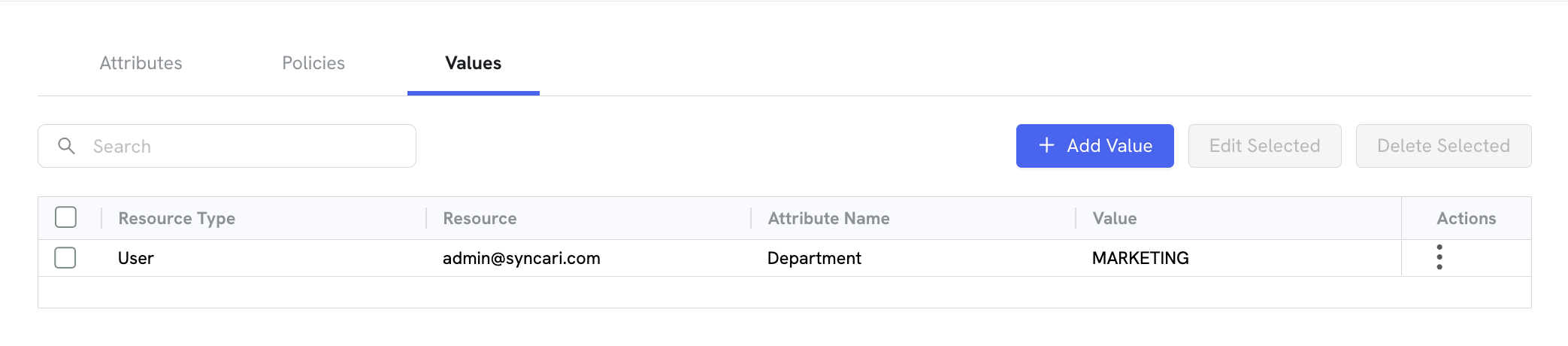The height and width of the screenshot is (346, 1568).
Task: Open the Policies tab
Action: (x=313, y=63)
